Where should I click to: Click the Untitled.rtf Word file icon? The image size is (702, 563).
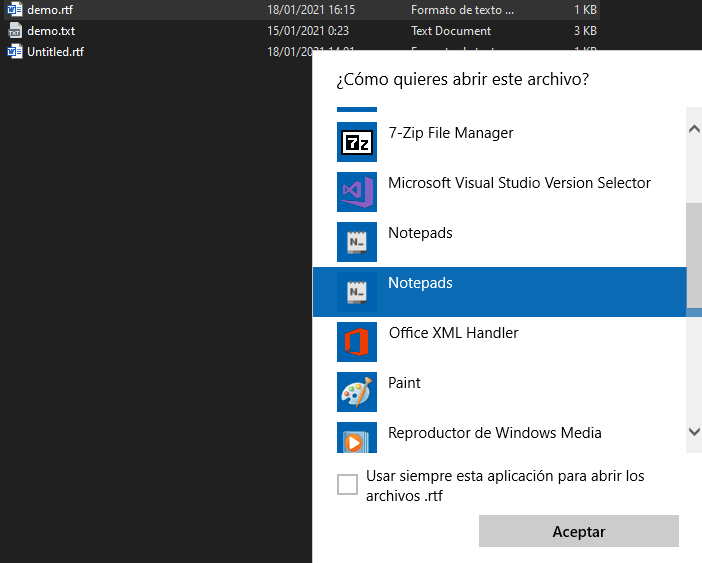click(15, 51)
